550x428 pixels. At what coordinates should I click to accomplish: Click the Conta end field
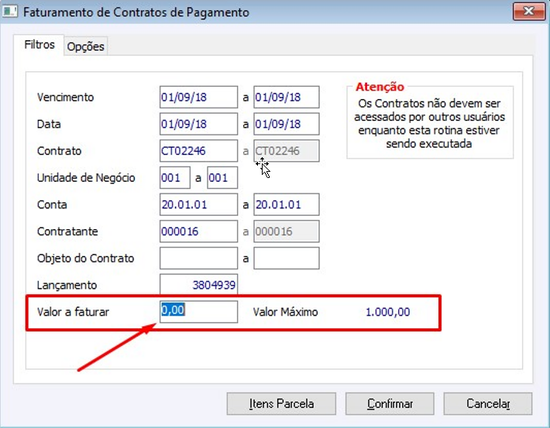tap(286, 205)
